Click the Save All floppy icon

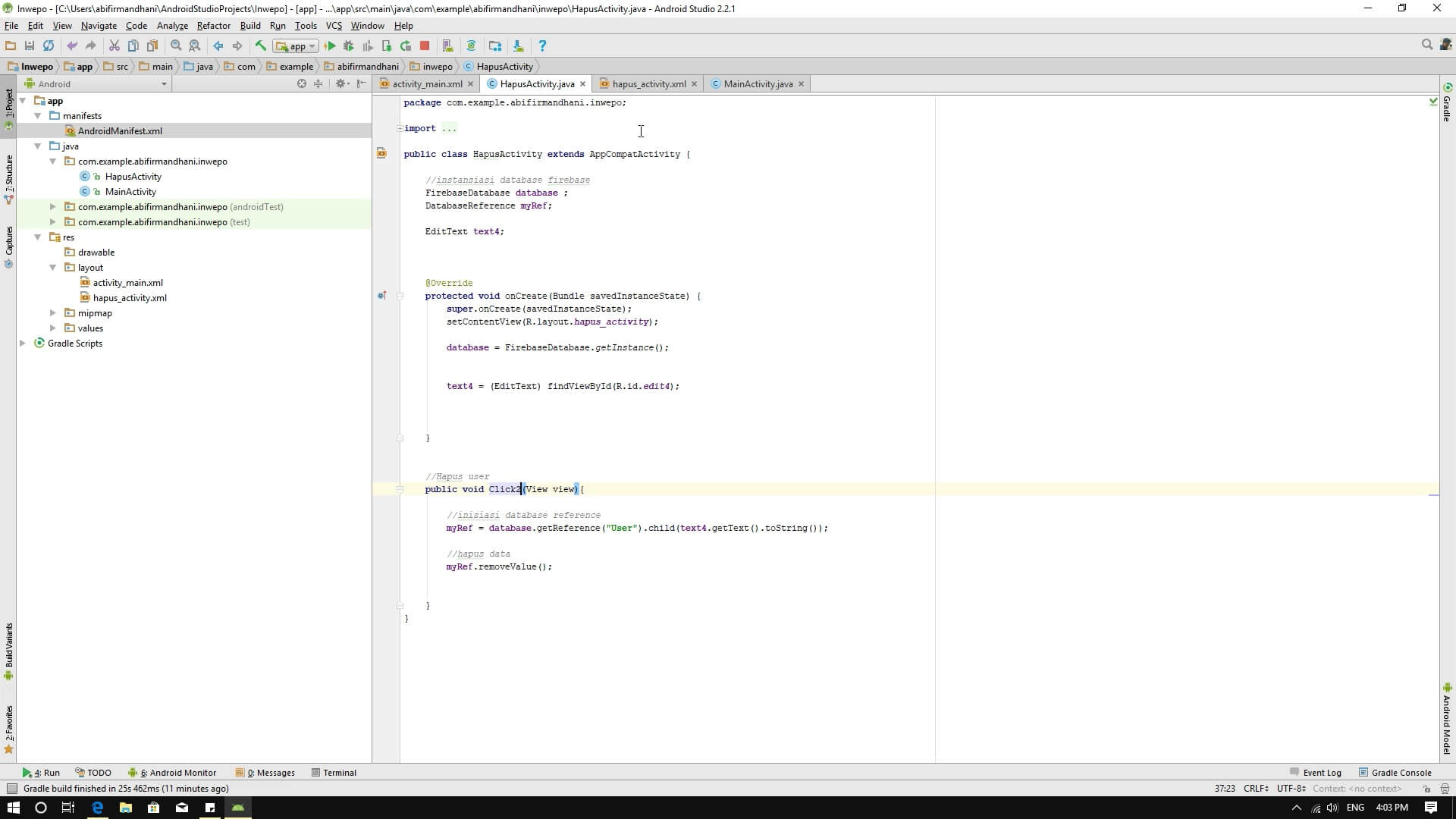(30, 45)
